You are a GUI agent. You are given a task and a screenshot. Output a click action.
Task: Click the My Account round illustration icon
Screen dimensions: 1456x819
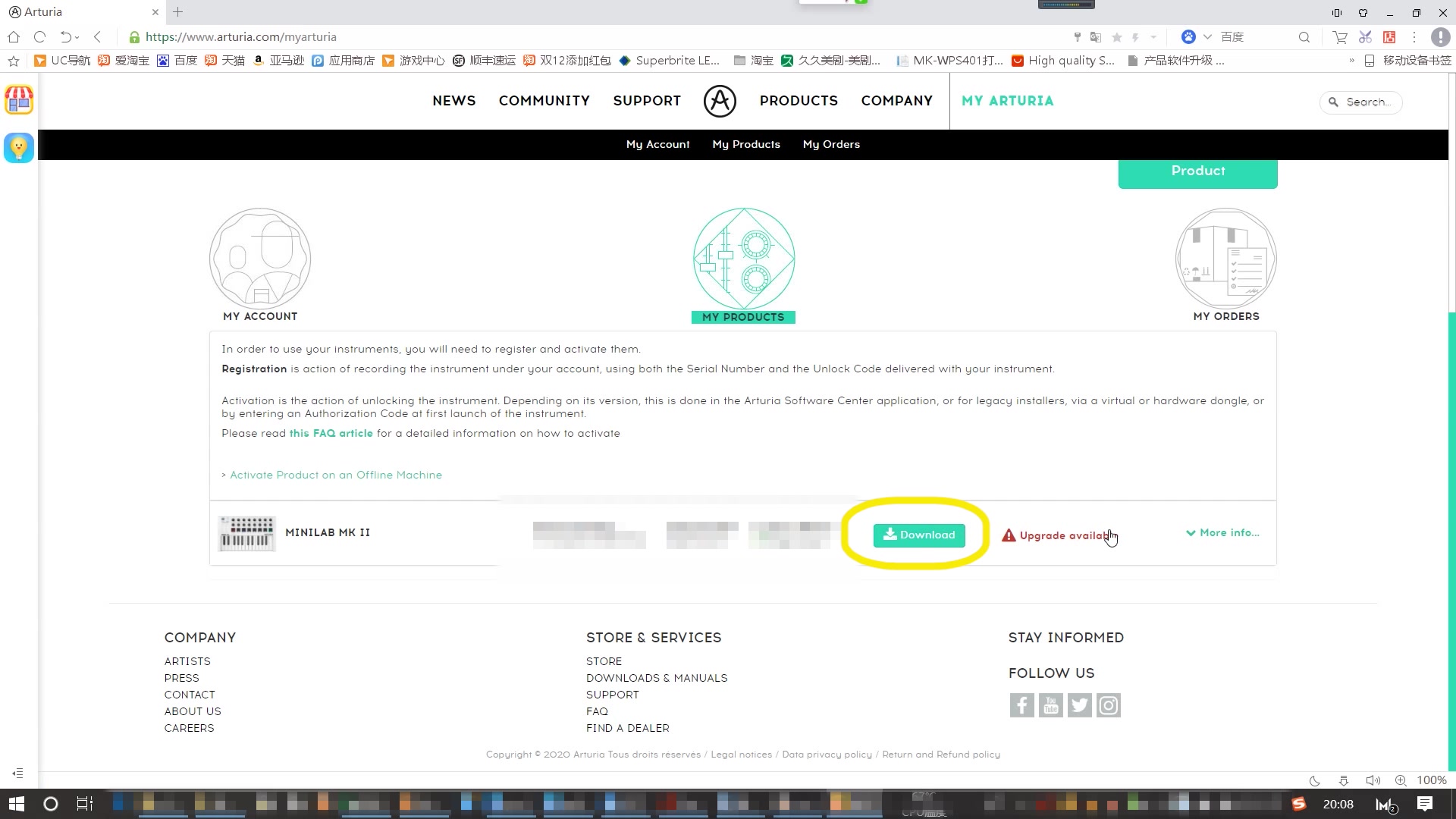pos(260,259)
